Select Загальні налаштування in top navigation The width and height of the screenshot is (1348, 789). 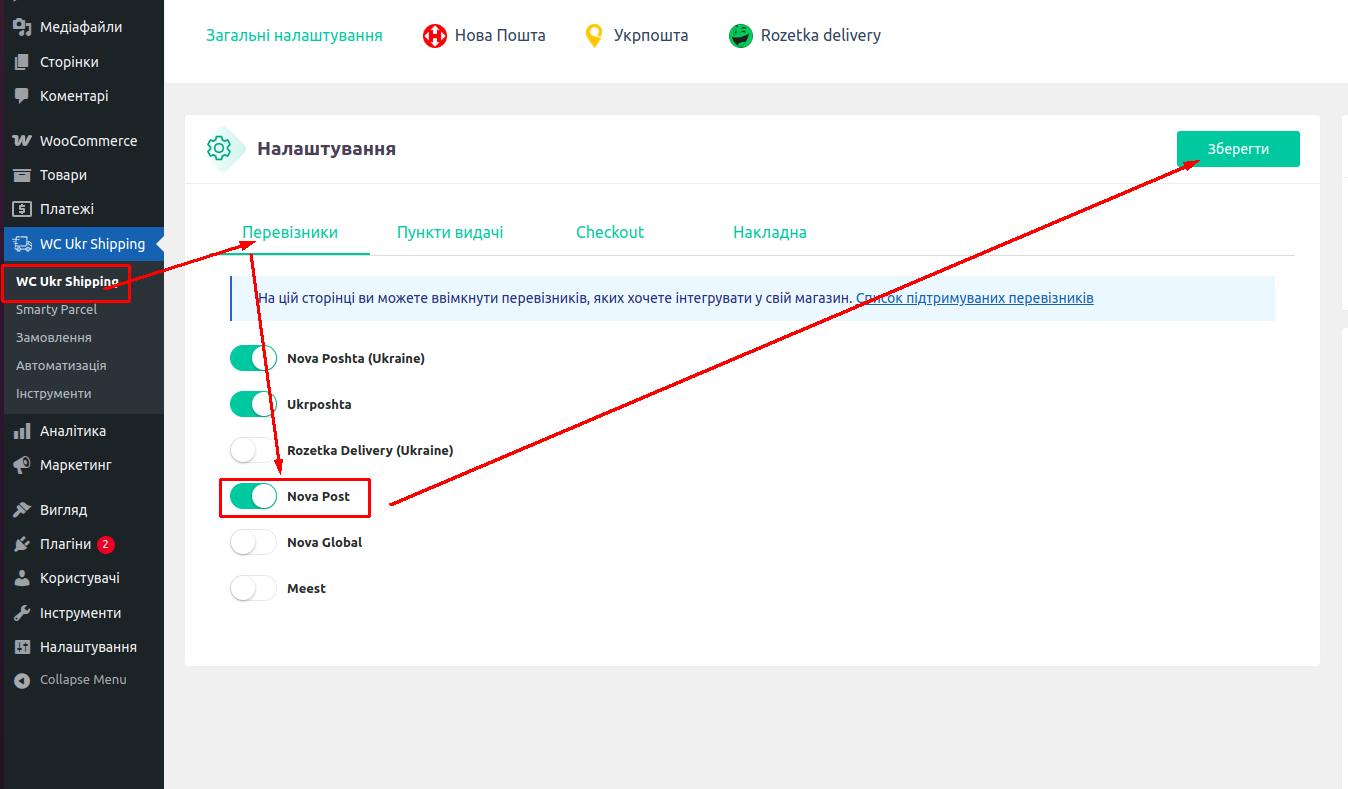[294, 36]
